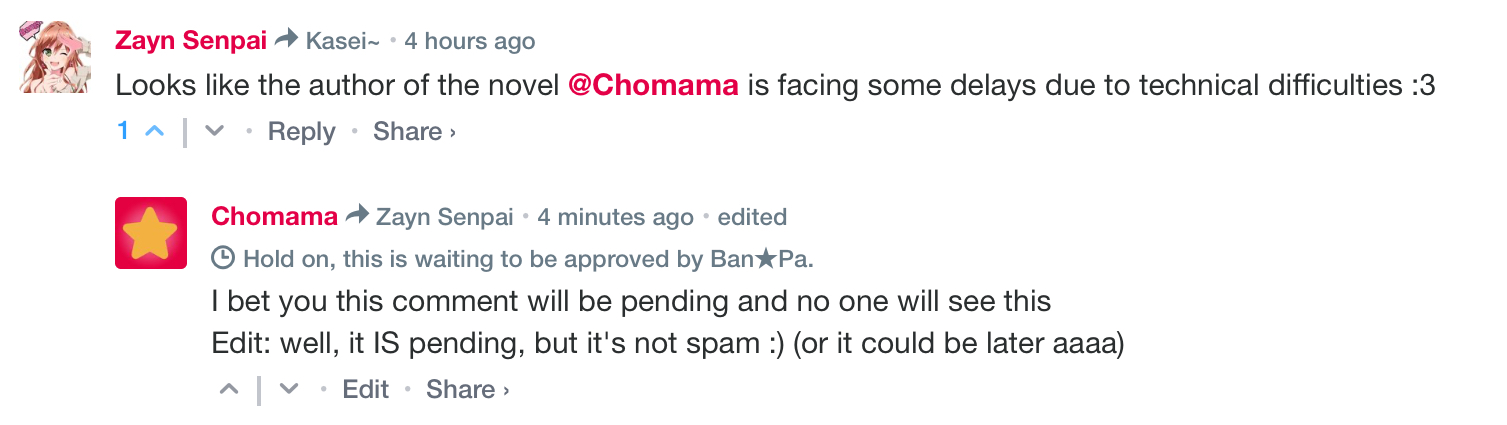Click the pending clock icon
Screen dimensions: 1507x425
(x=223, y=259)
